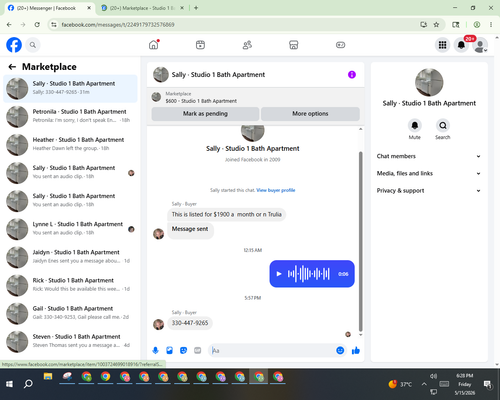Open Sally chat with 330-447-9265 preview
This screenshot has height=400, width=500.
[x=70, y=89]
